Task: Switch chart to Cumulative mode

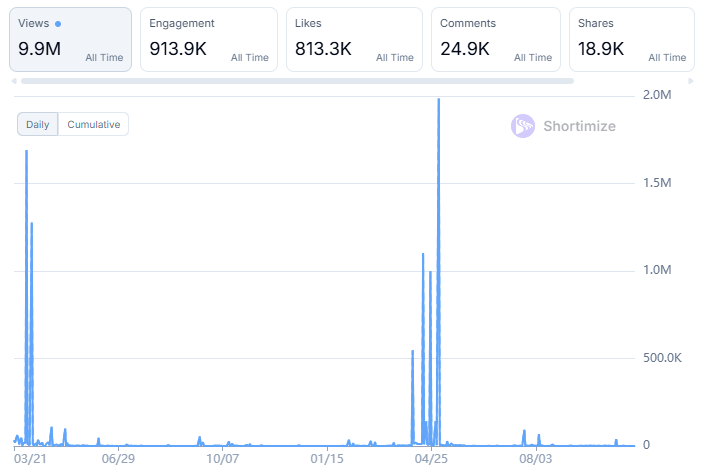Action: [94, 125]
